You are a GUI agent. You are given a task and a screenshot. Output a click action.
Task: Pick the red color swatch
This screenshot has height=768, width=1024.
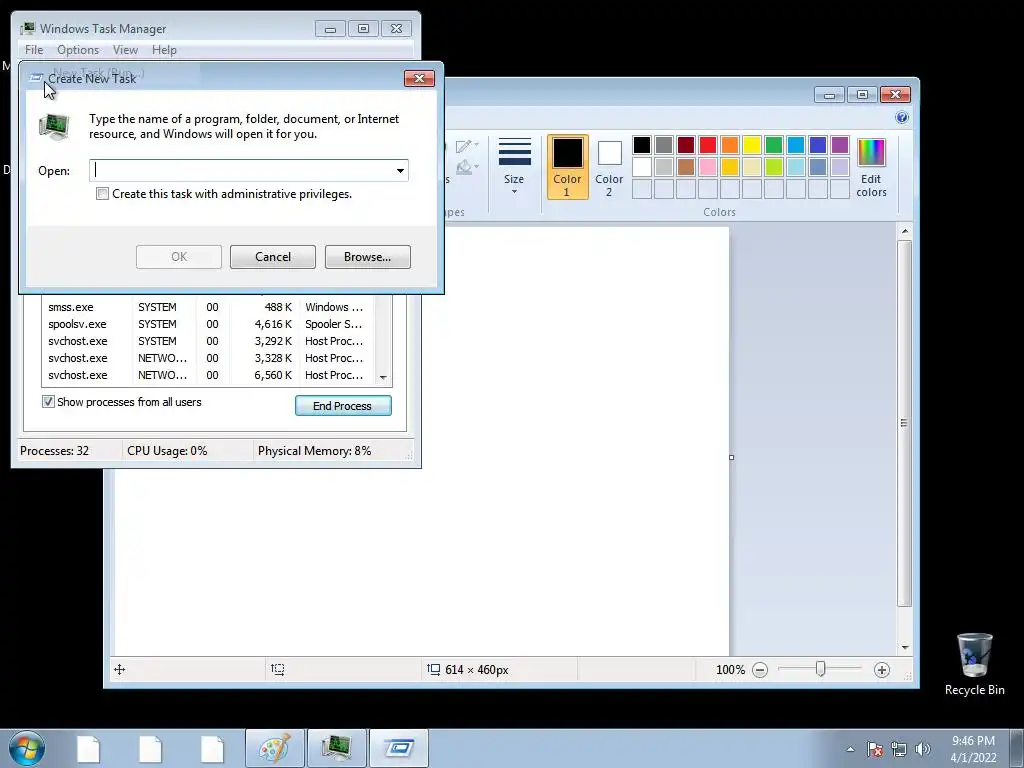tap(707, 145)
